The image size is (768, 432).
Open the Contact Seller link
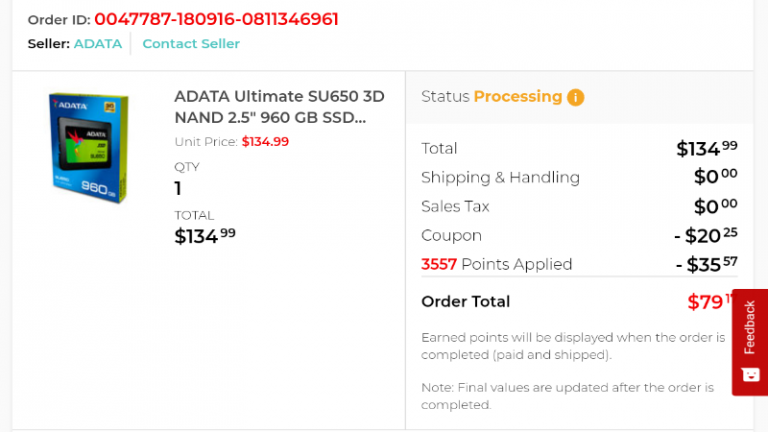pyautogui.click(x=191, y=44)
